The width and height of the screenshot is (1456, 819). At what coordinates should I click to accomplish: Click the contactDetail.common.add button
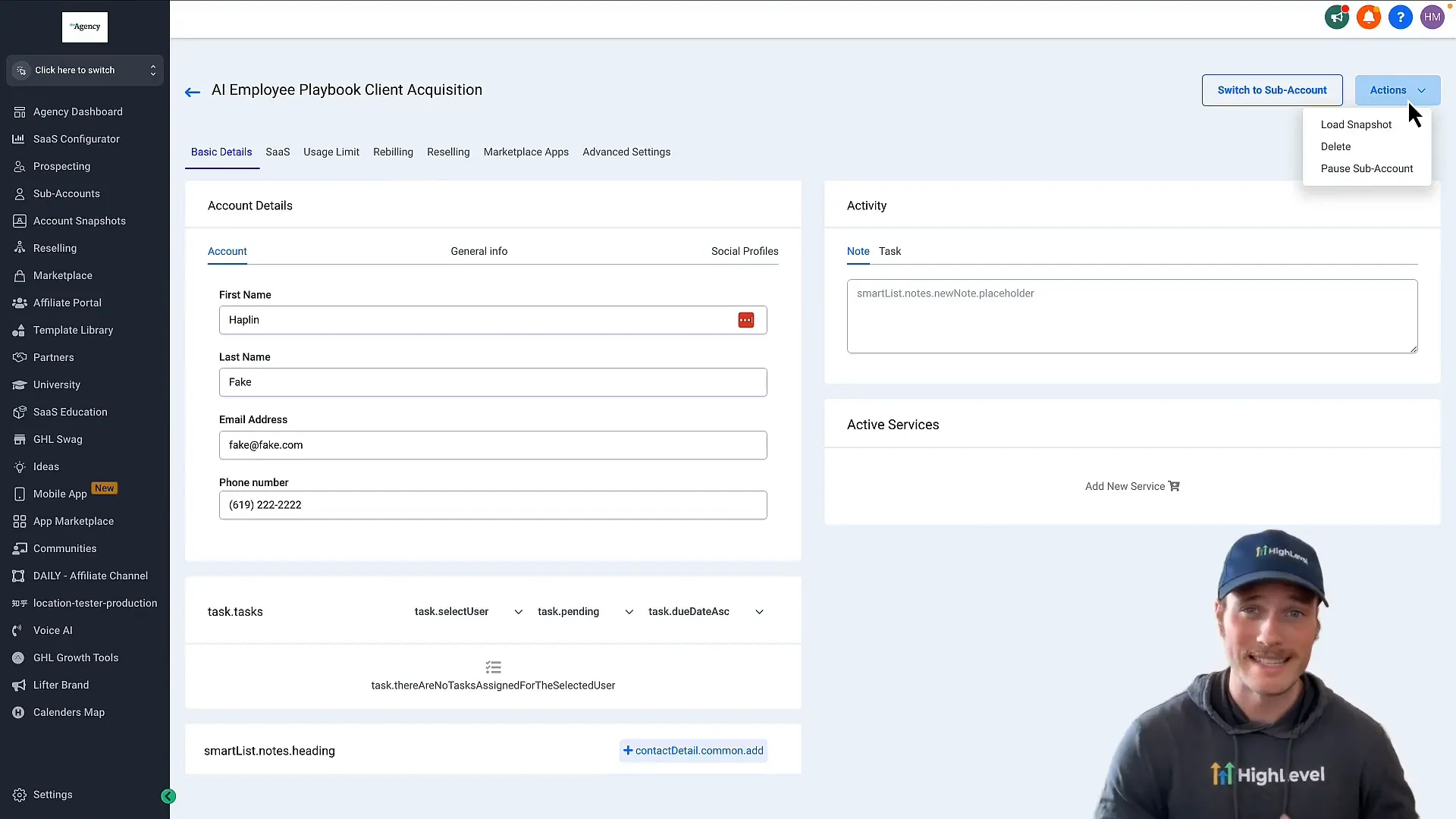pos(693,751)
